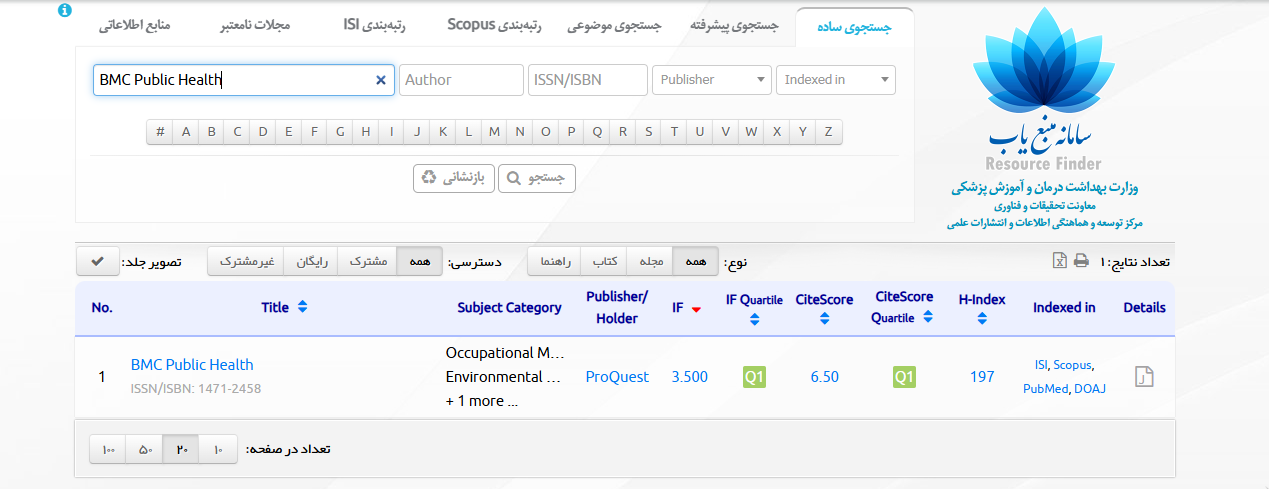Open the مجلات نامعتبر tab

(255, 27)
